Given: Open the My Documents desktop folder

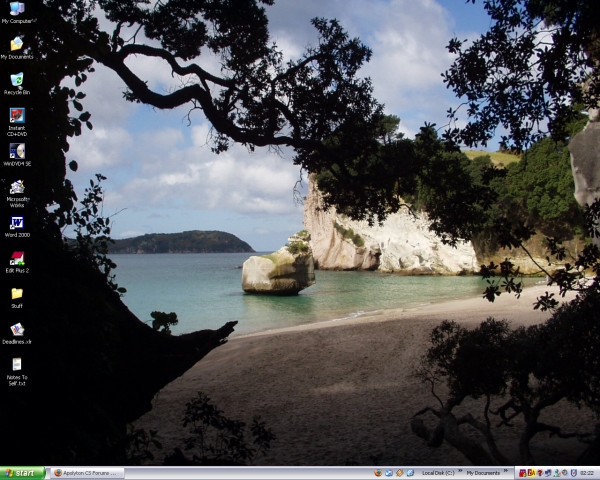Looking at the screenshot, I should pos(17,44).
